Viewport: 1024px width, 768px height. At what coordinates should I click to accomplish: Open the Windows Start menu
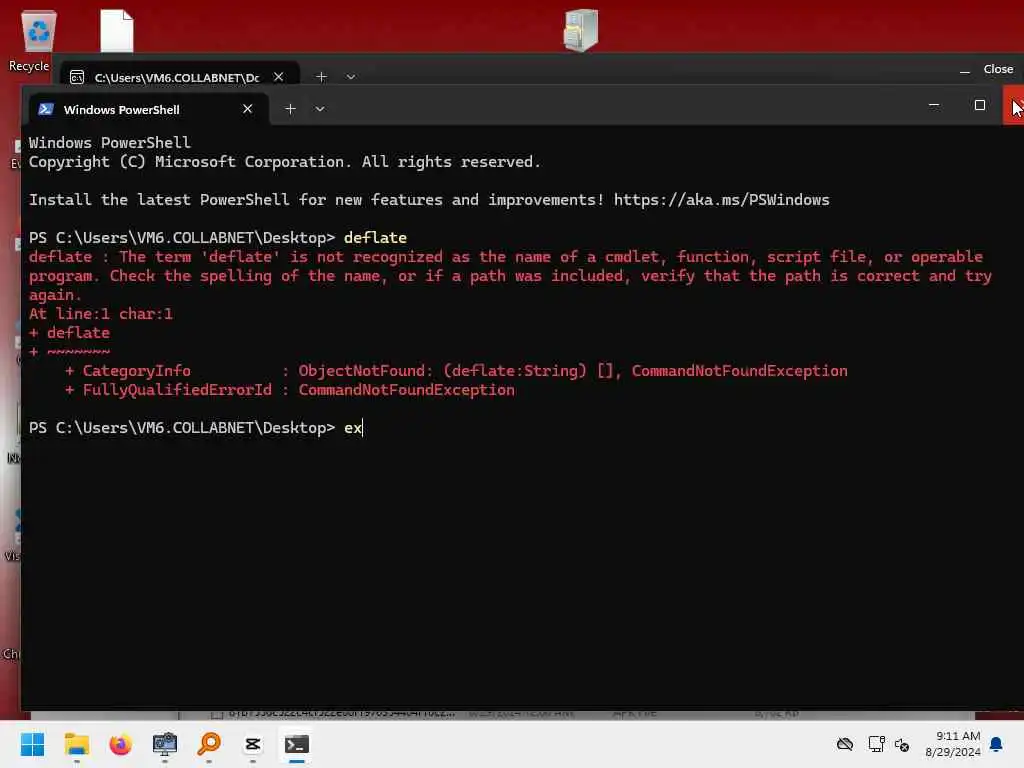[32, 744]
